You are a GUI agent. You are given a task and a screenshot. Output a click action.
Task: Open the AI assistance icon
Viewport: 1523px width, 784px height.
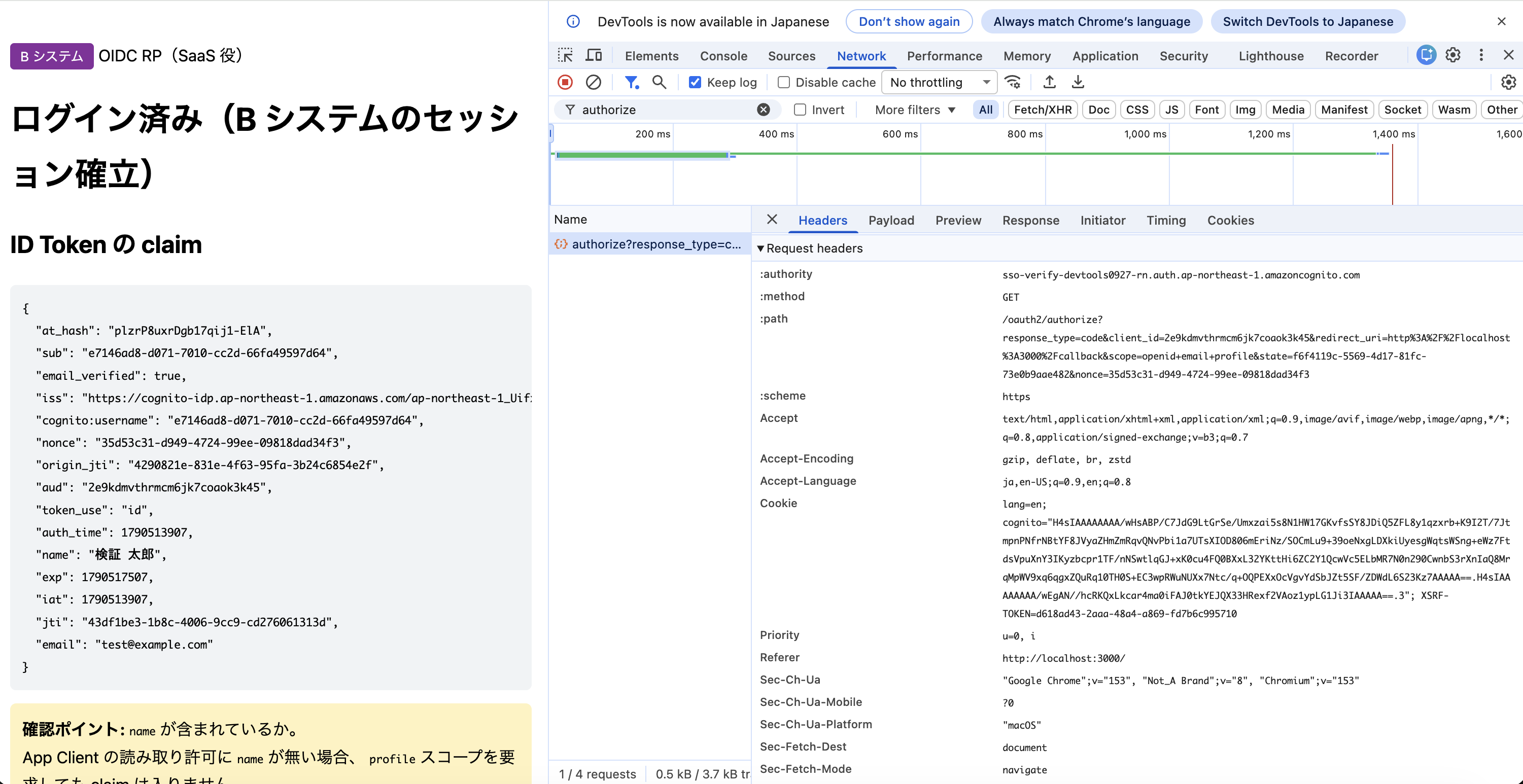(1426, 55)
